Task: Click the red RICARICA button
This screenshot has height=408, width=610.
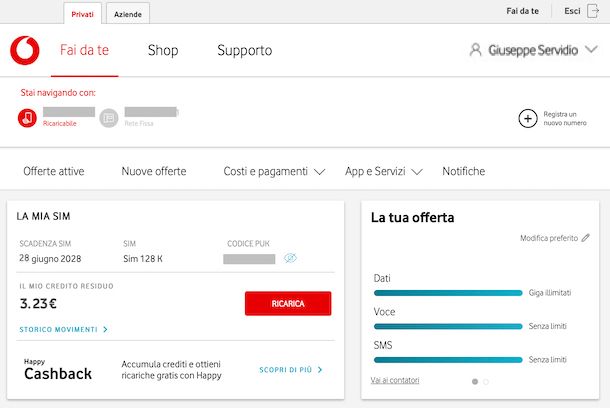Action: point(288,303)
